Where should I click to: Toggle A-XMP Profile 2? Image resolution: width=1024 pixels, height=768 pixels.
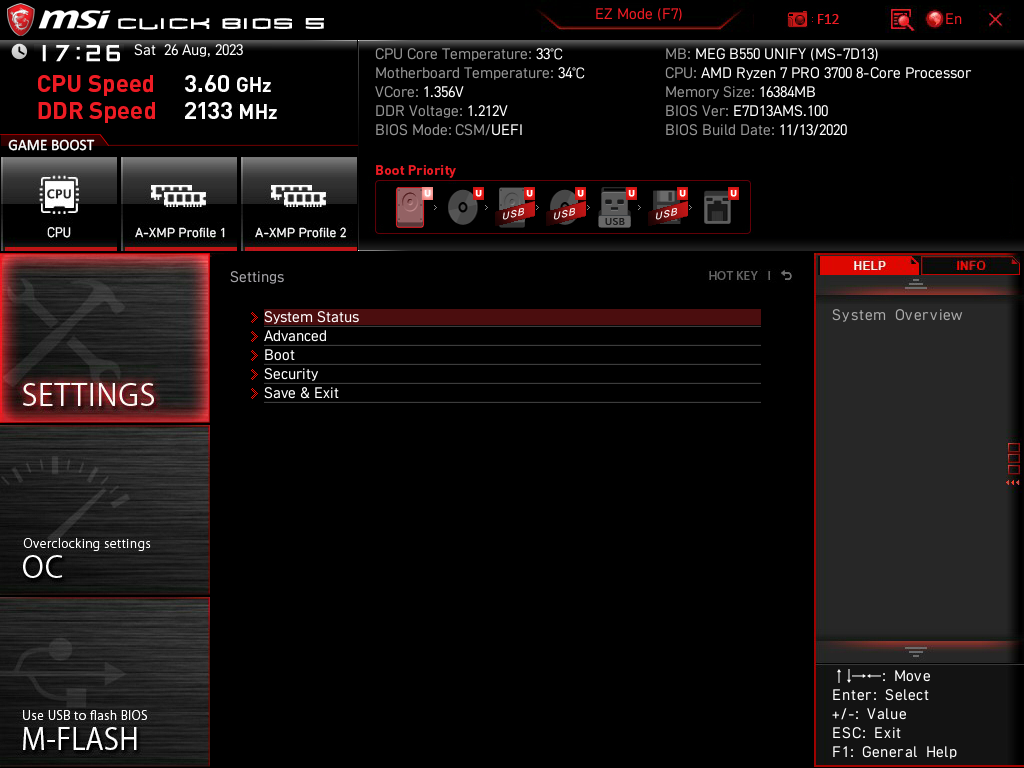pos(299,203)
